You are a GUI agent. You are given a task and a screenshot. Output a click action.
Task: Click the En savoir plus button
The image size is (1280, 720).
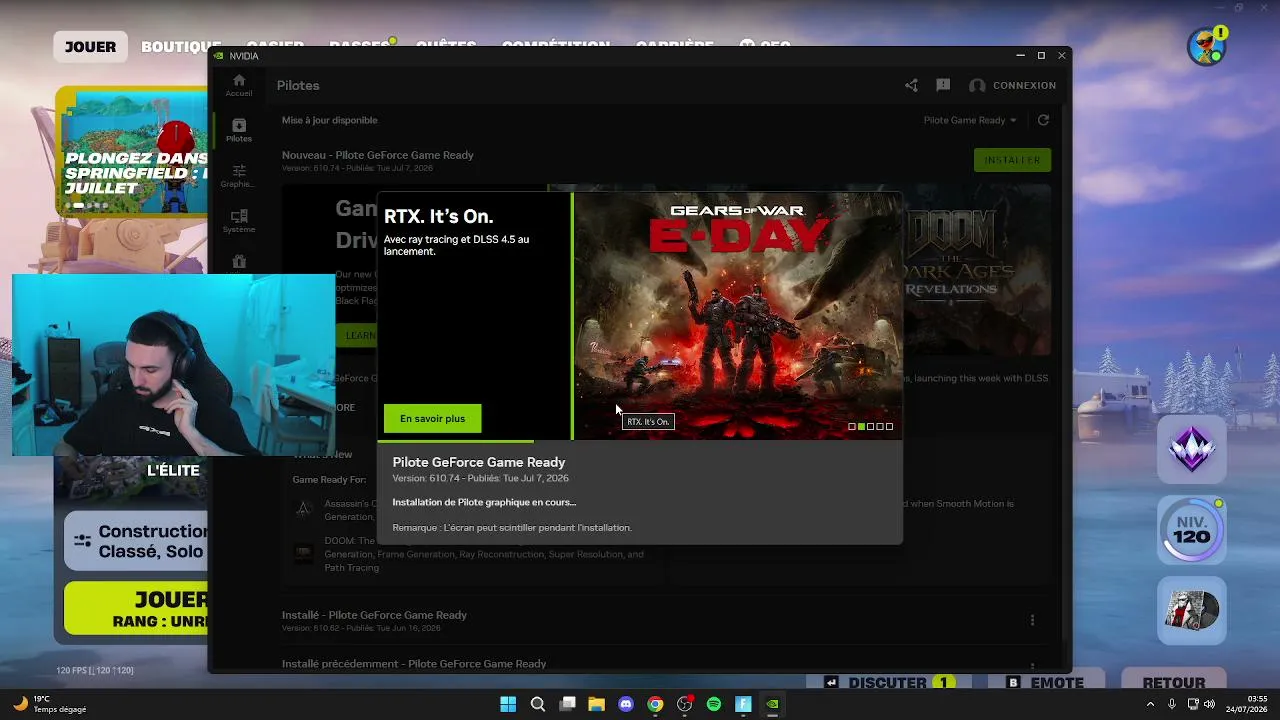pyautogui.click(x=432, y=419)
